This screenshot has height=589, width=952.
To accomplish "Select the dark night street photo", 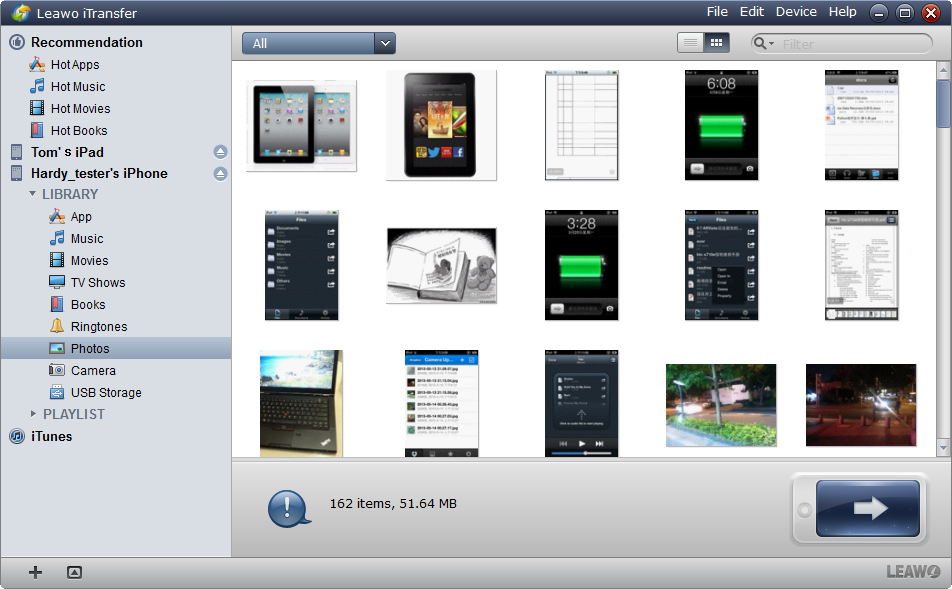I will point(861,405).
